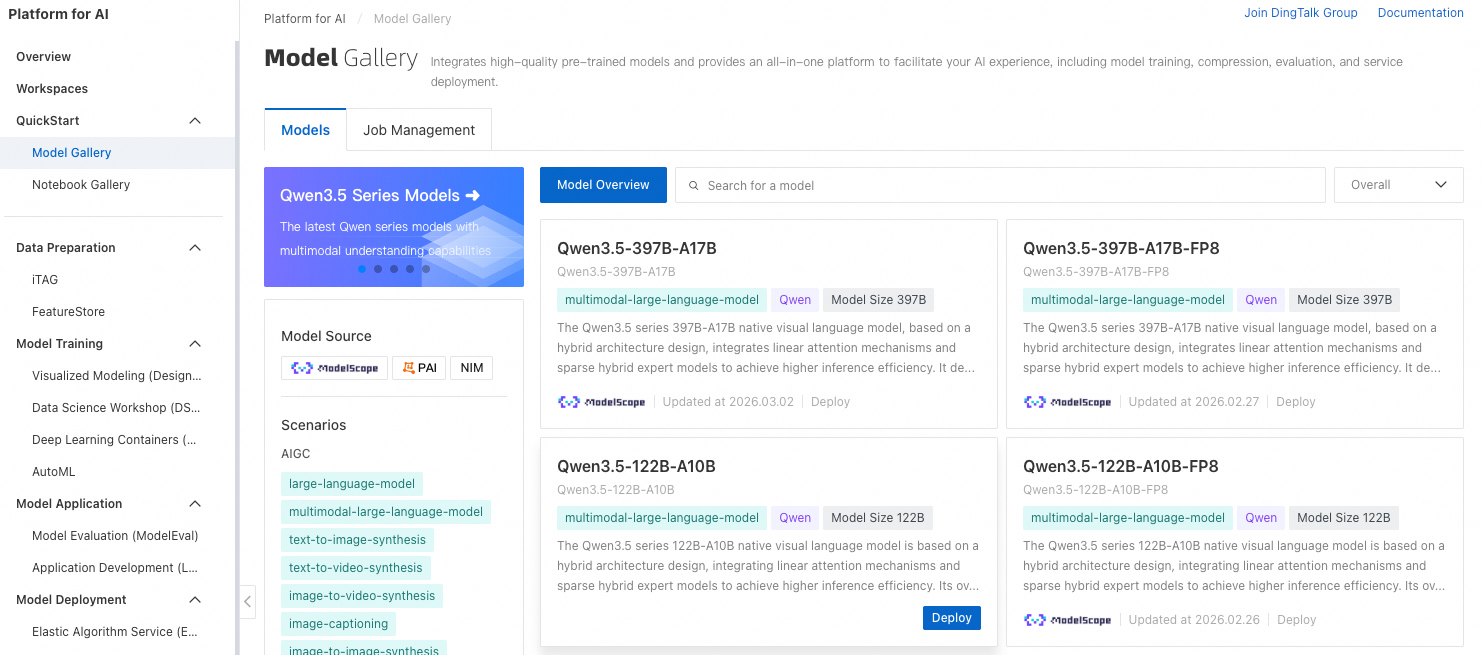Viewport: 1481px width, 655px height.
Task: Open Data Science Workshop in sidebar
Action: [117, 408]
